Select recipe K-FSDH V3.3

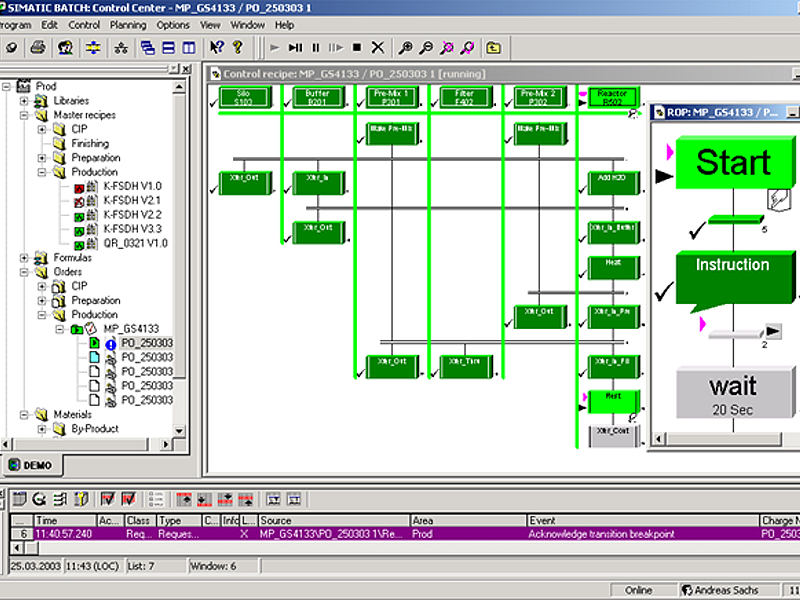(x=132, y=229)
